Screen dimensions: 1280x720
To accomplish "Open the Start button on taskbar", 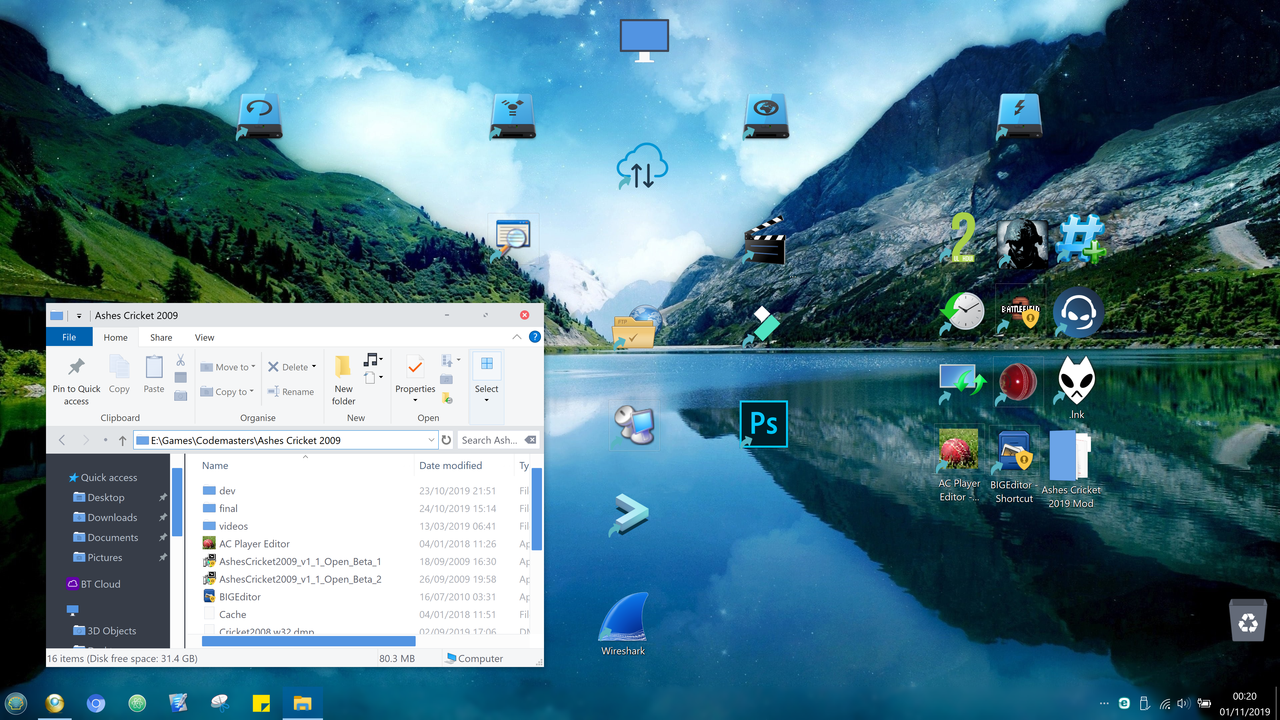I will [x=15, y=703].
